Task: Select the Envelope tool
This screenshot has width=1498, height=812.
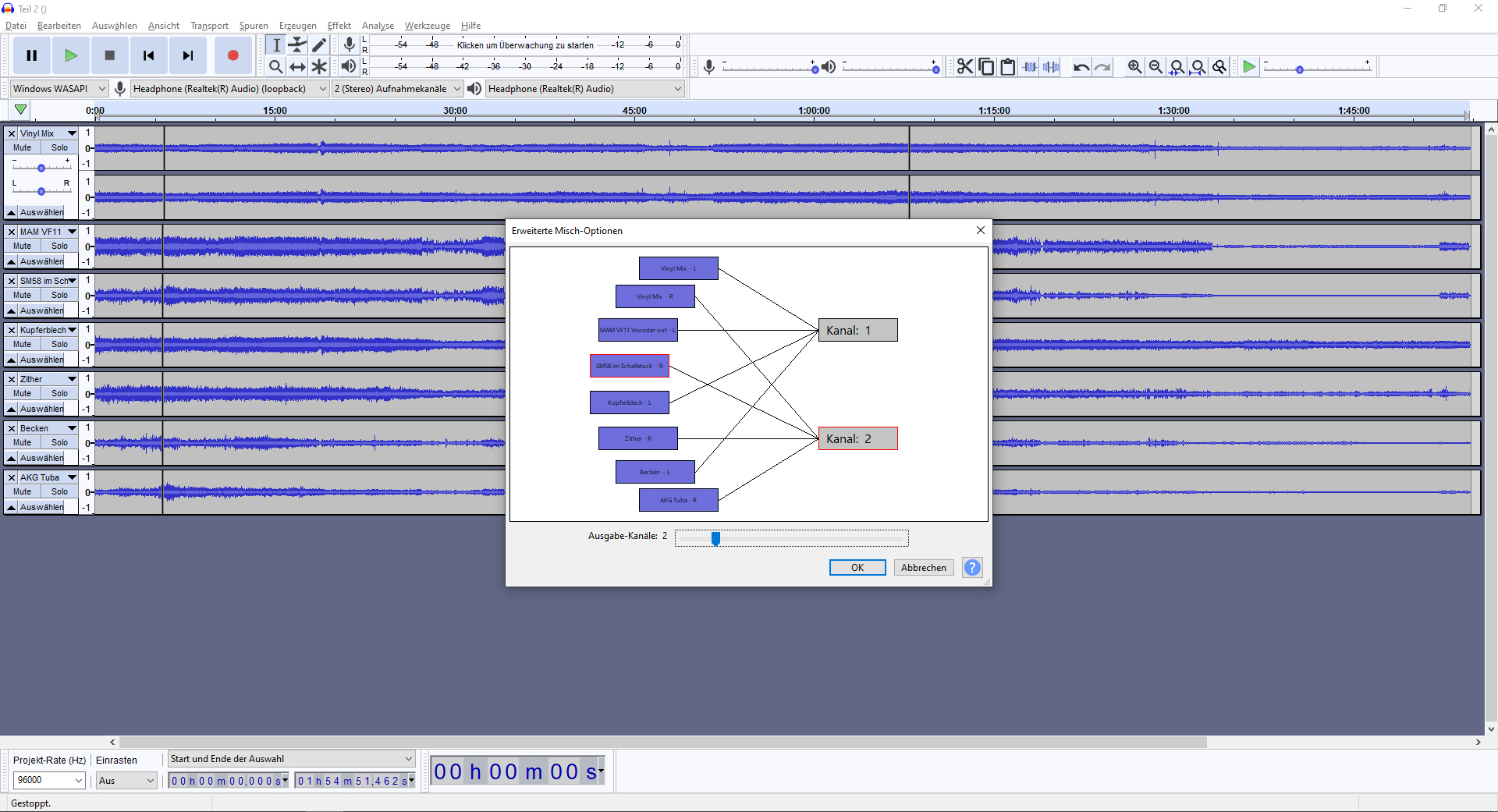Action: [297, 45]
